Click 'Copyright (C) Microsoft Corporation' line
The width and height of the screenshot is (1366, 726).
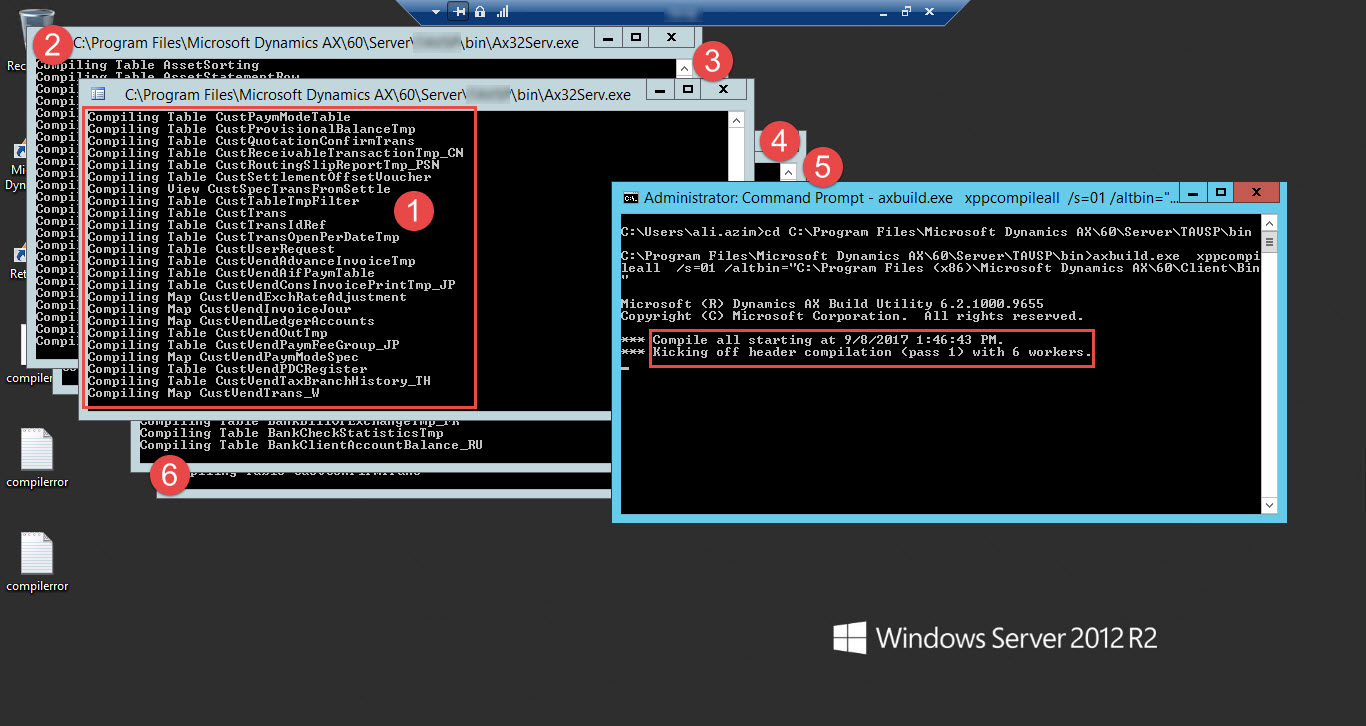tap(852, 316)
